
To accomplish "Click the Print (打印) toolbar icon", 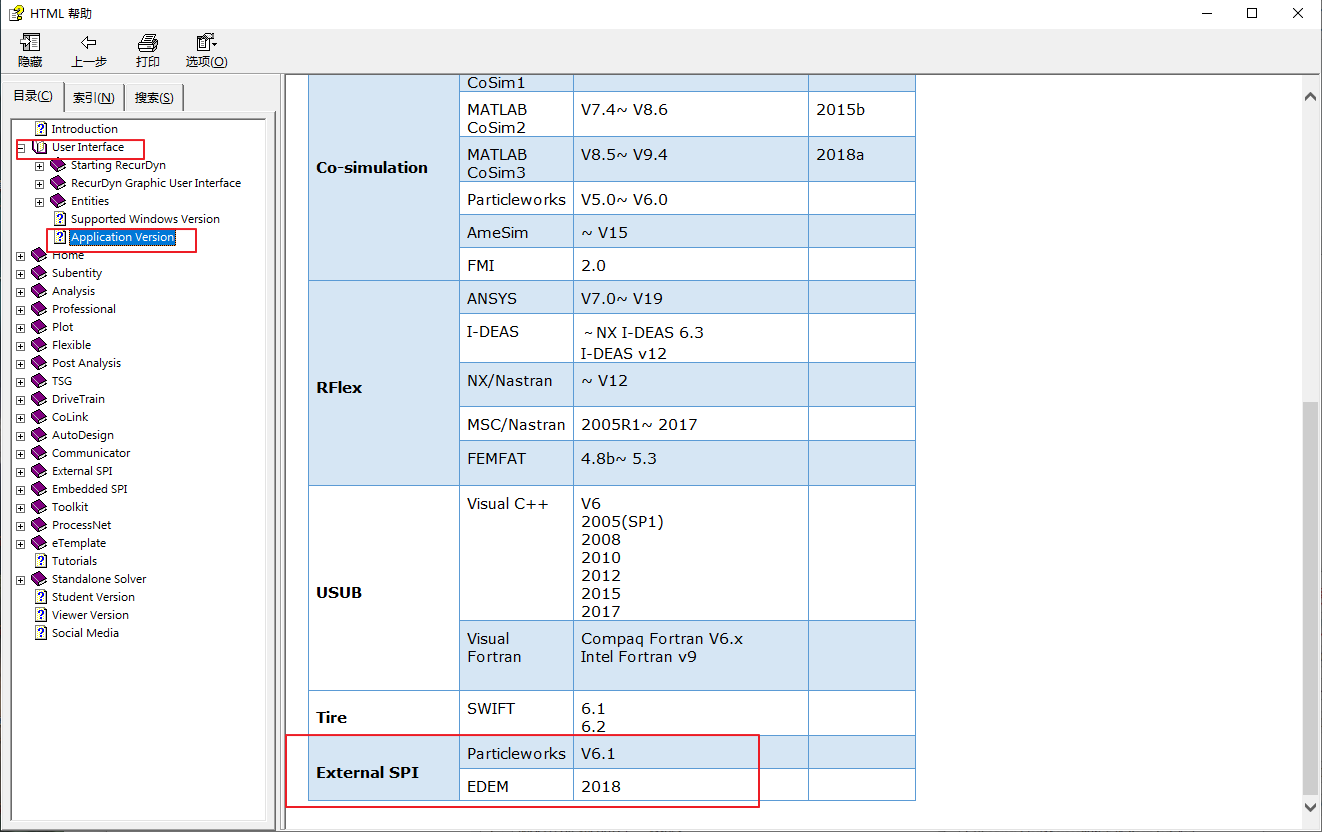I will (x=147, y=43).
